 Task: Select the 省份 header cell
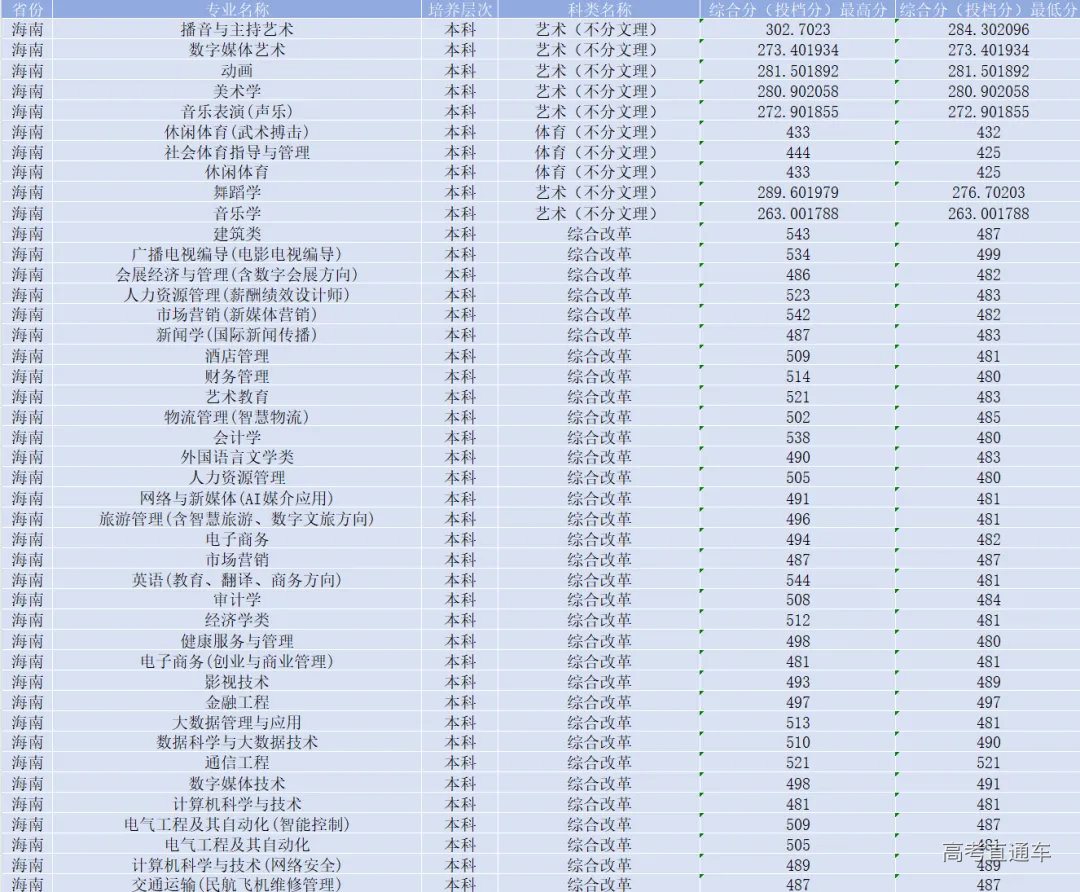[x=27, y=9]
